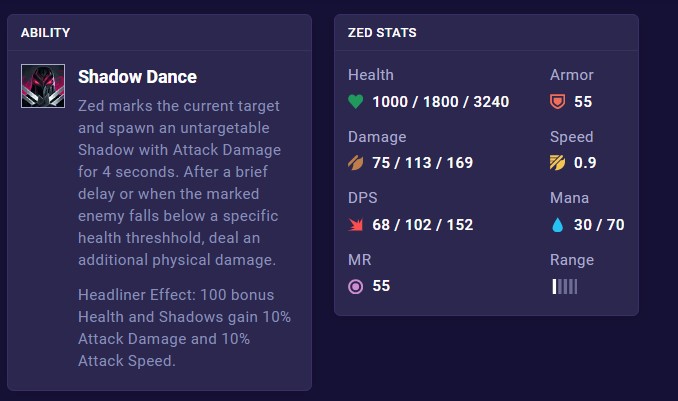Click the ABILITY panel header

pyautogui.click(x=45, y=33)
